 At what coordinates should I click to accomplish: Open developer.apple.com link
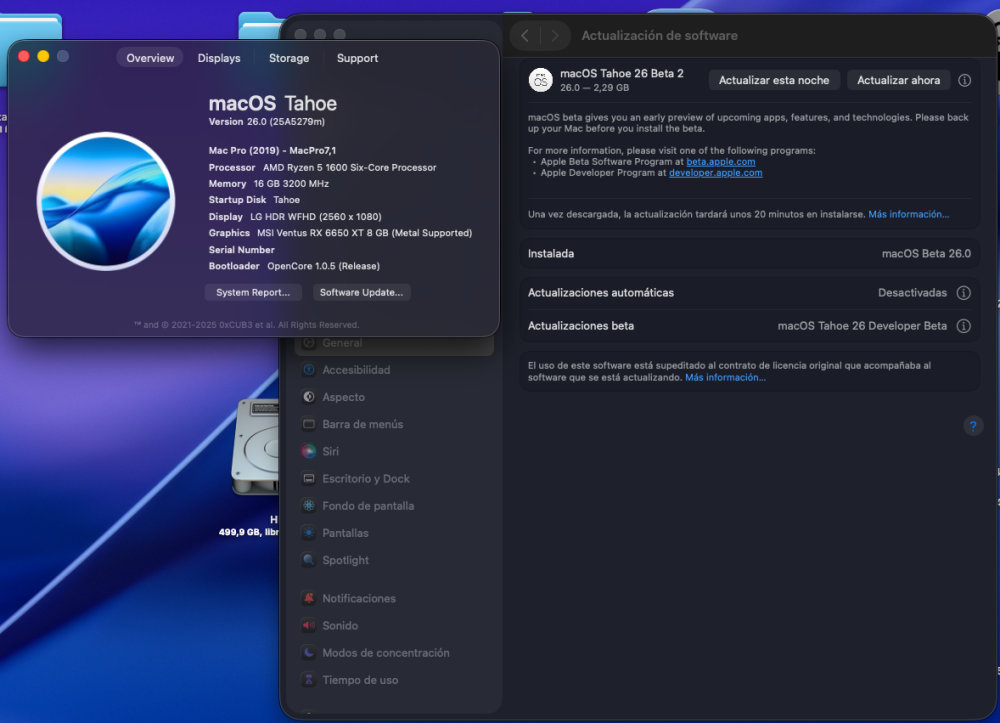pyautogui.click(x=716, y=173)
